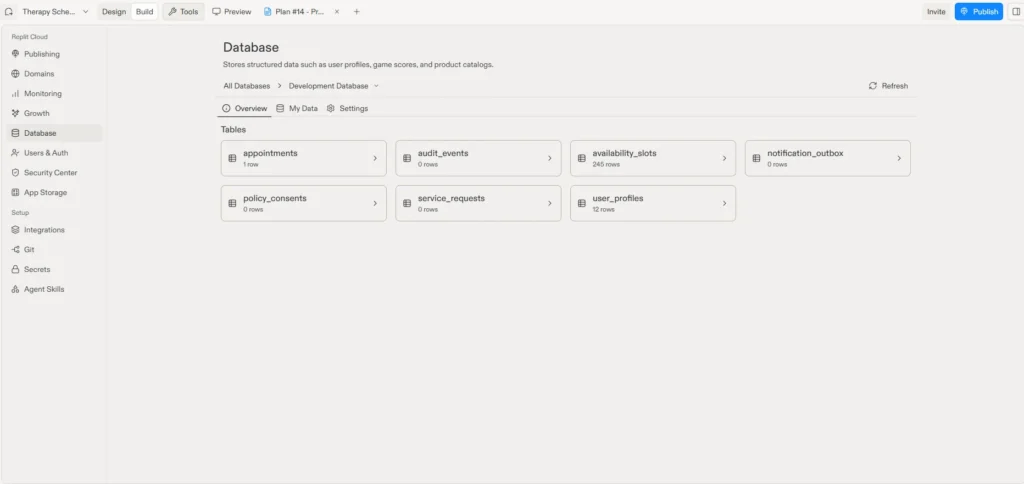The height and width of the screenshot is (484, 1024).
Task: Click the Plan #14 document icon
Action: [267, 12]
